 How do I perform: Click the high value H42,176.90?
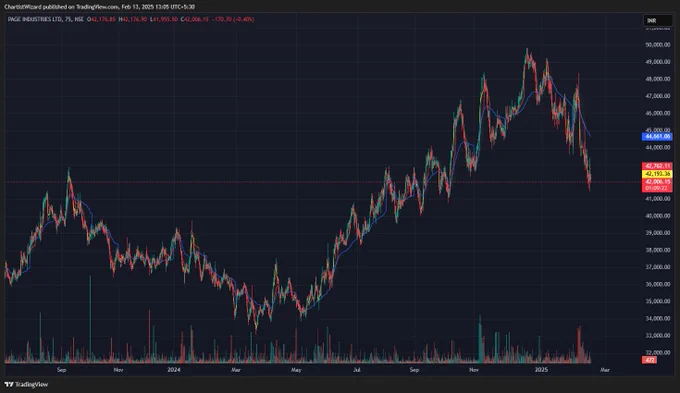click(133, 20)
